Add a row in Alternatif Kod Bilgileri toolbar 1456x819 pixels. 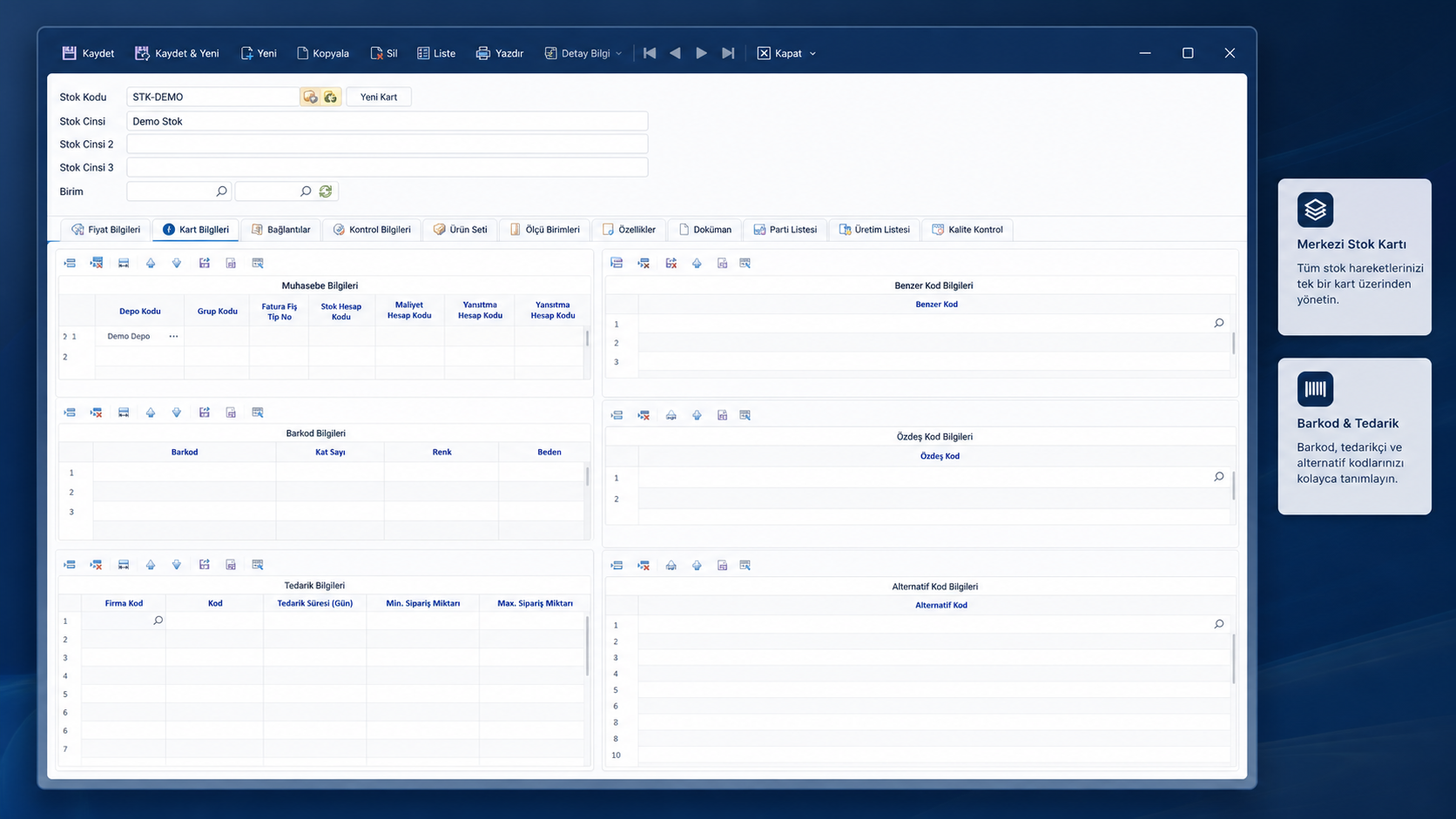click(617, 565)
